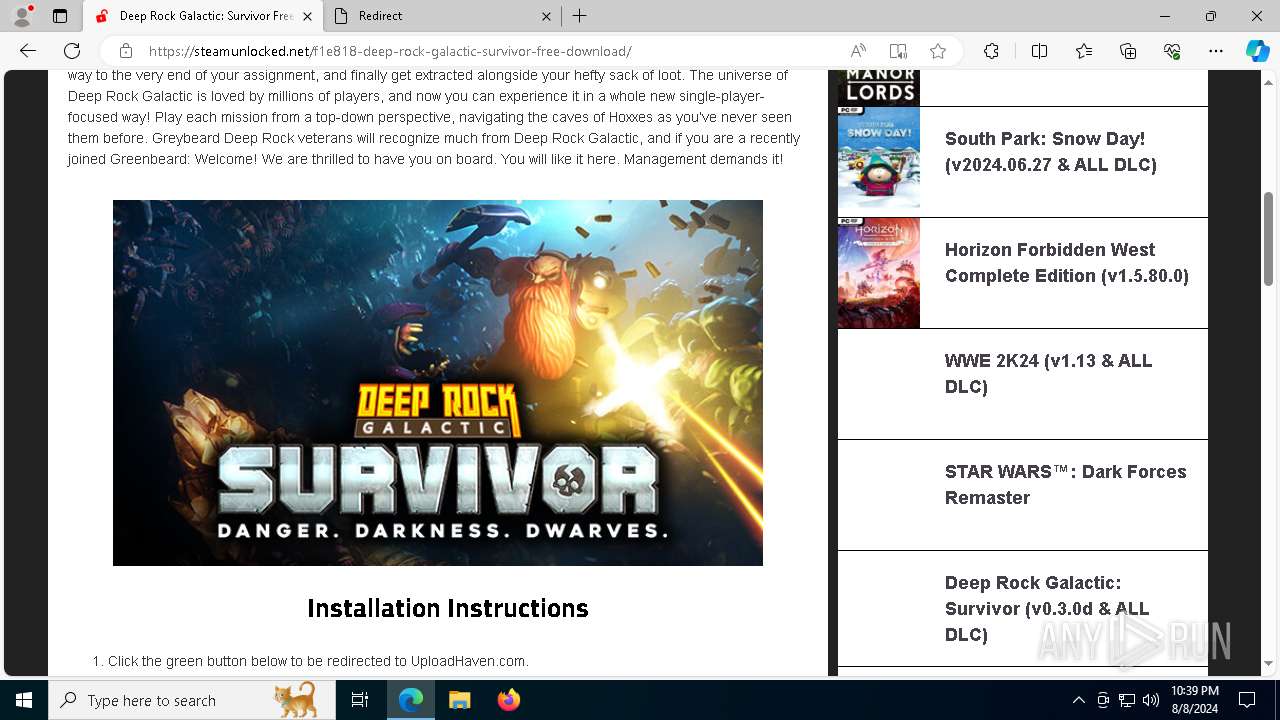Open Copilot sidebar icon
The width and height of the screenshot is (1280, 720).
pyautogui.click(x=1257, y=51)
